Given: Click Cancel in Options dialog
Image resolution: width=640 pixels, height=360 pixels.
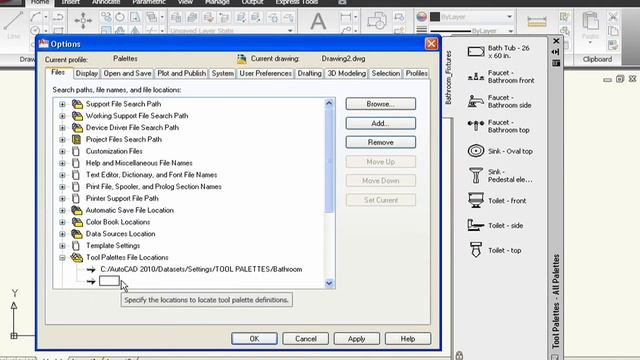Looking at the screenshot, I should pos(306,339).
